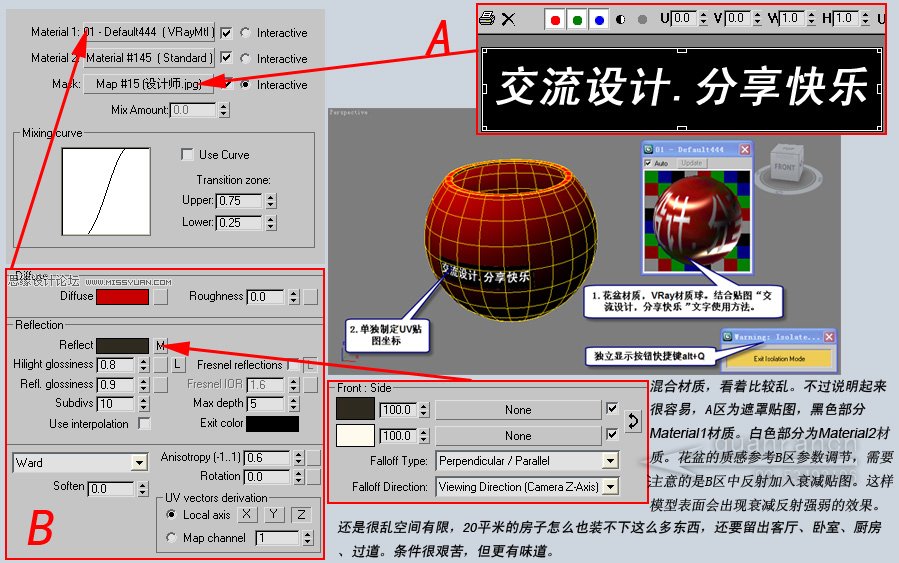Image resolution: width=899 pixels, height=563 pixels.
Task: Click the Exit Isolation Mode button
Action: [778, 358]
